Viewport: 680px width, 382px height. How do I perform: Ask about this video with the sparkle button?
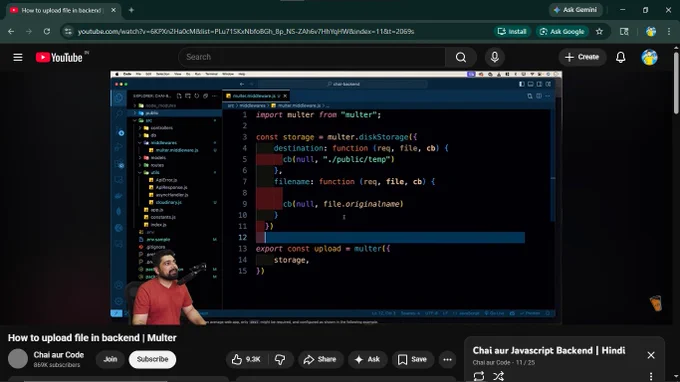pyautogui.click(x=367, y=359)
